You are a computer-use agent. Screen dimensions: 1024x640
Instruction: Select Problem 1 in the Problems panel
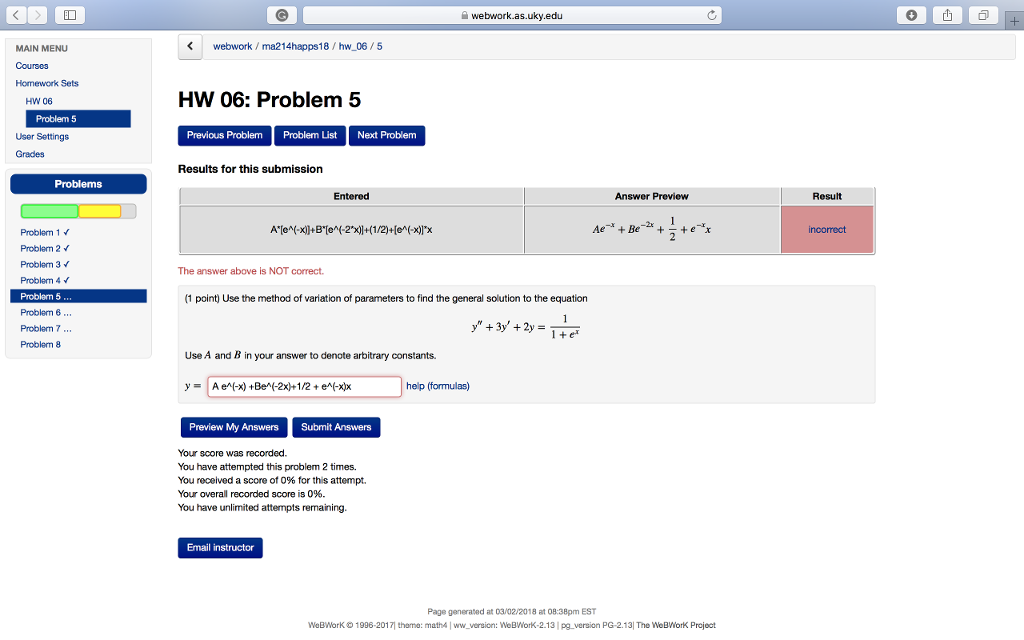[x=44, y=232]
